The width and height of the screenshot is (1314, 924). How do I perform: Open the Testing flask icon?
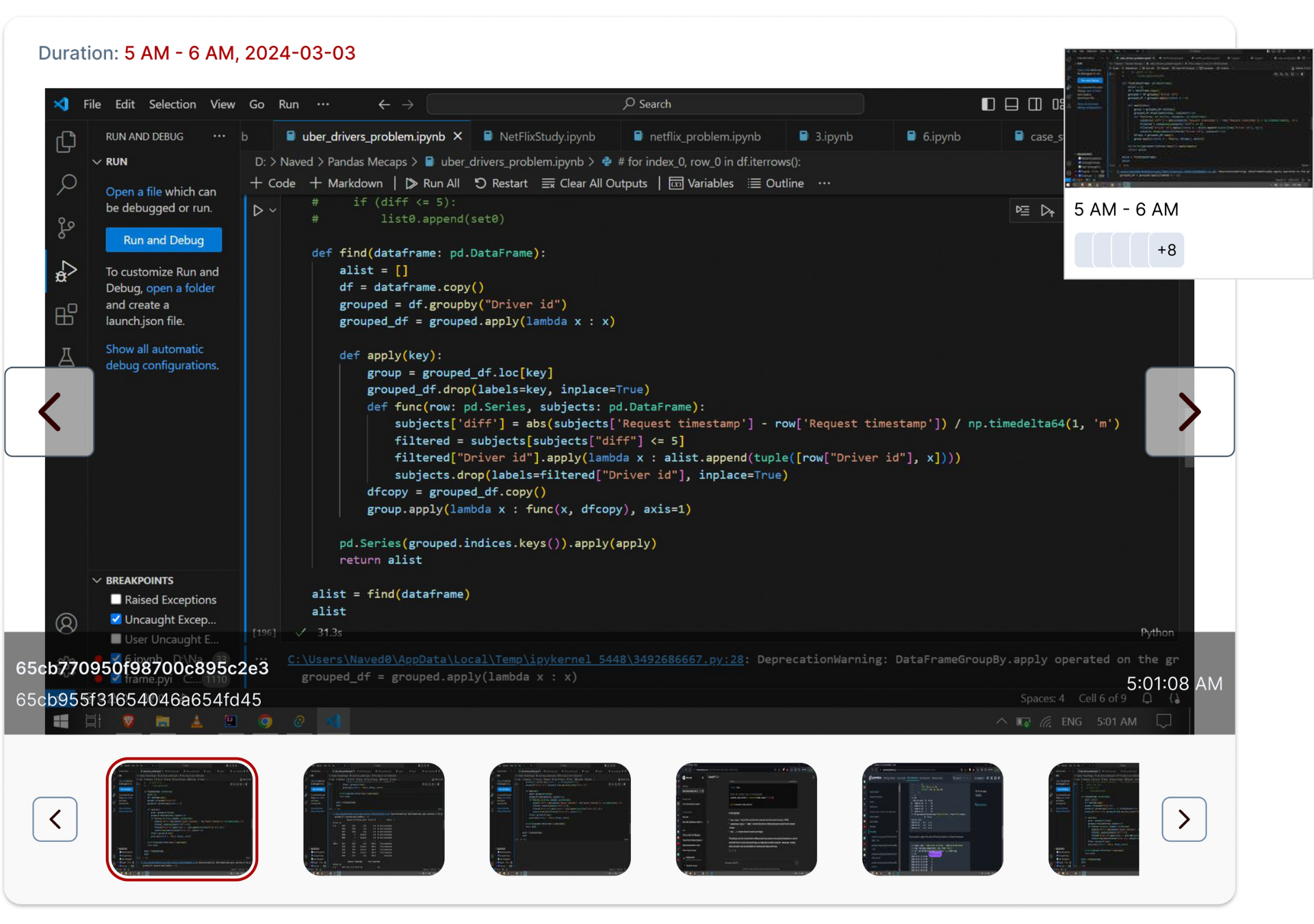[x=66, y=356]
